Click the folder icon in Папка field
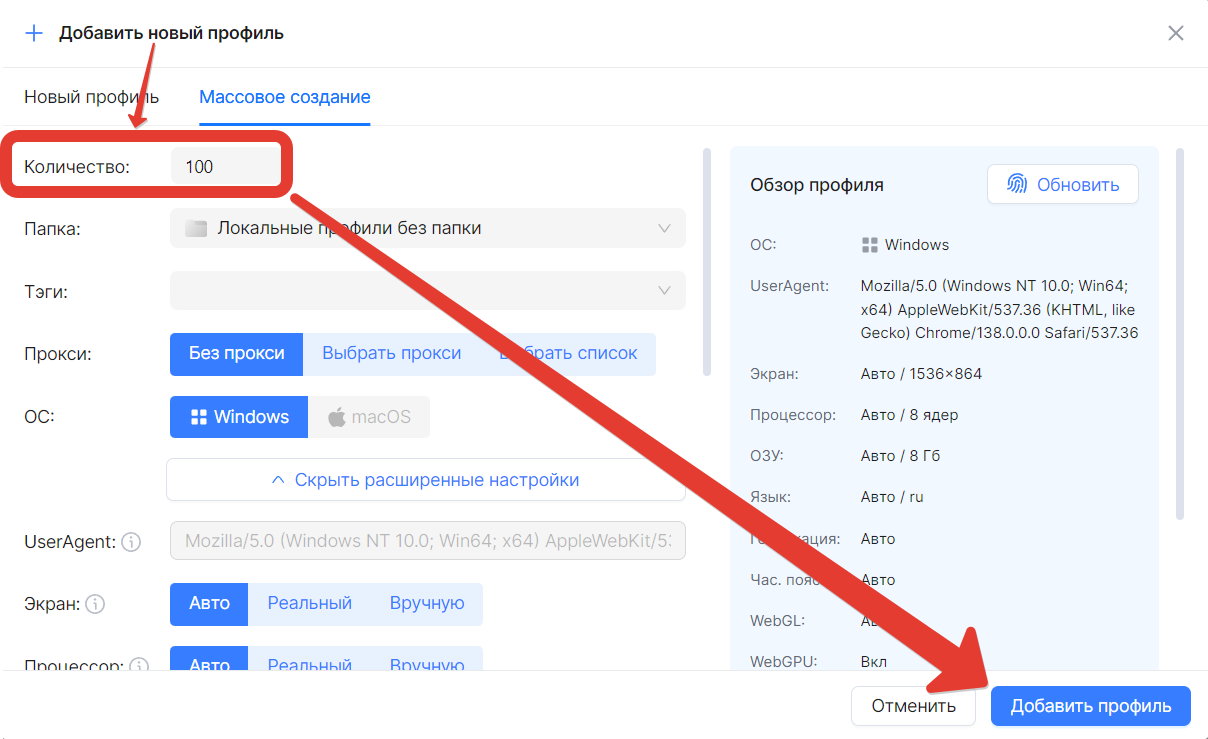Image resolution: width=1208 pixels, height=739 pixels. click(x=196, y=228)
